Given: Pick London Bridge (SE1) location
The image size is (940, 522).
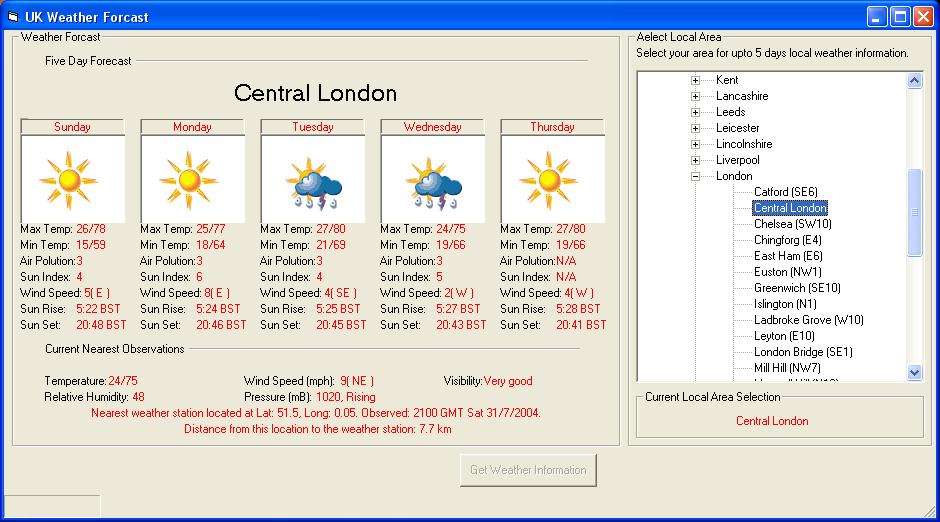Looking at the screenshot, I should pyautogui.click(x=803, y=352).
